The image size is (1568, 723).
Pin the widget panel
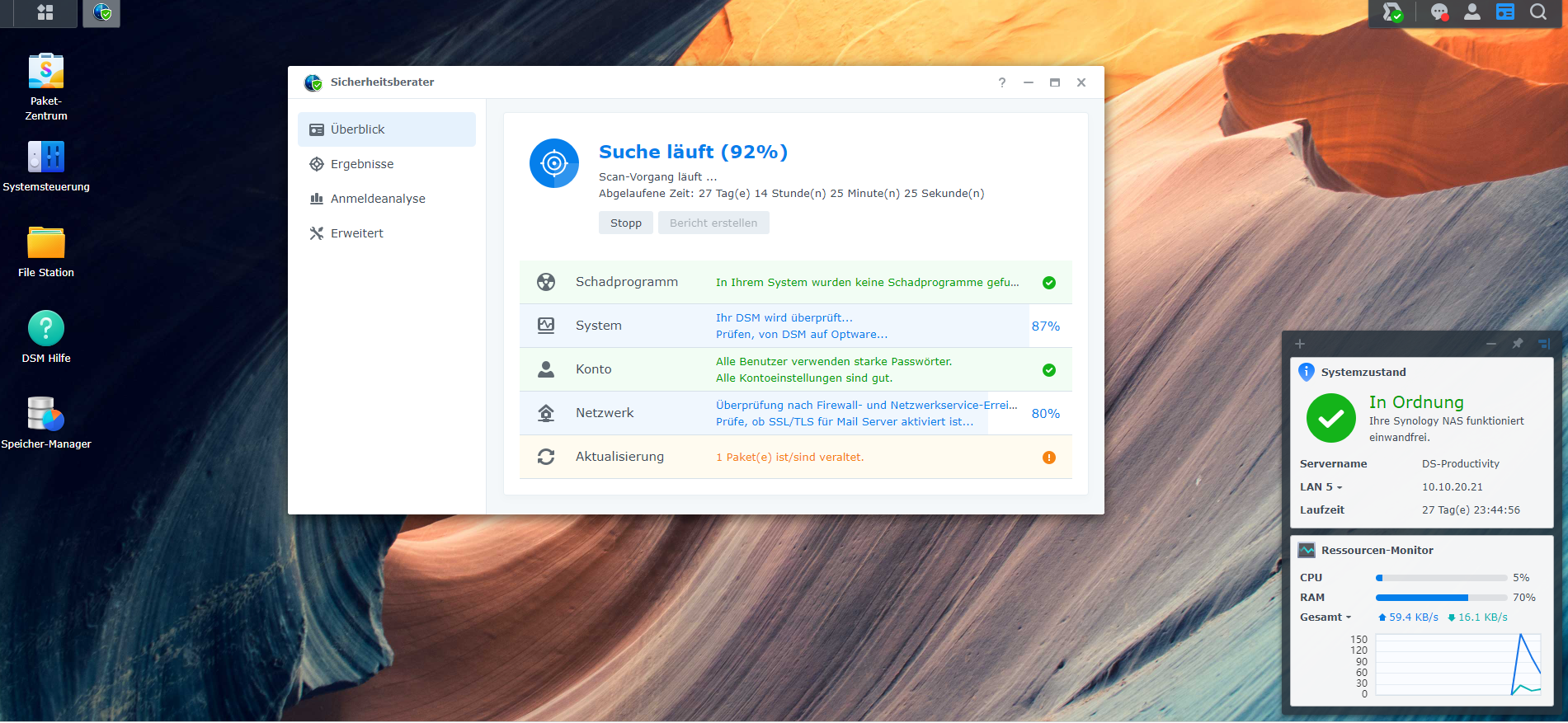coord(1518,344)
